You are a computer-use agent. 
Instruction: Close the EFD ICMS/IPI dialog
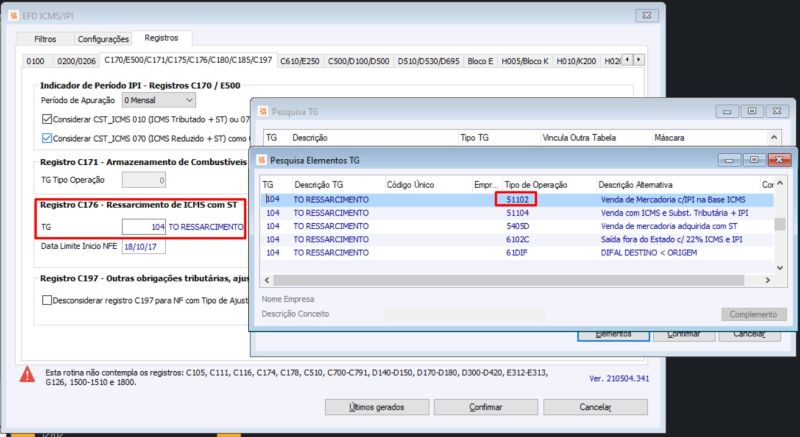point(646,15)
